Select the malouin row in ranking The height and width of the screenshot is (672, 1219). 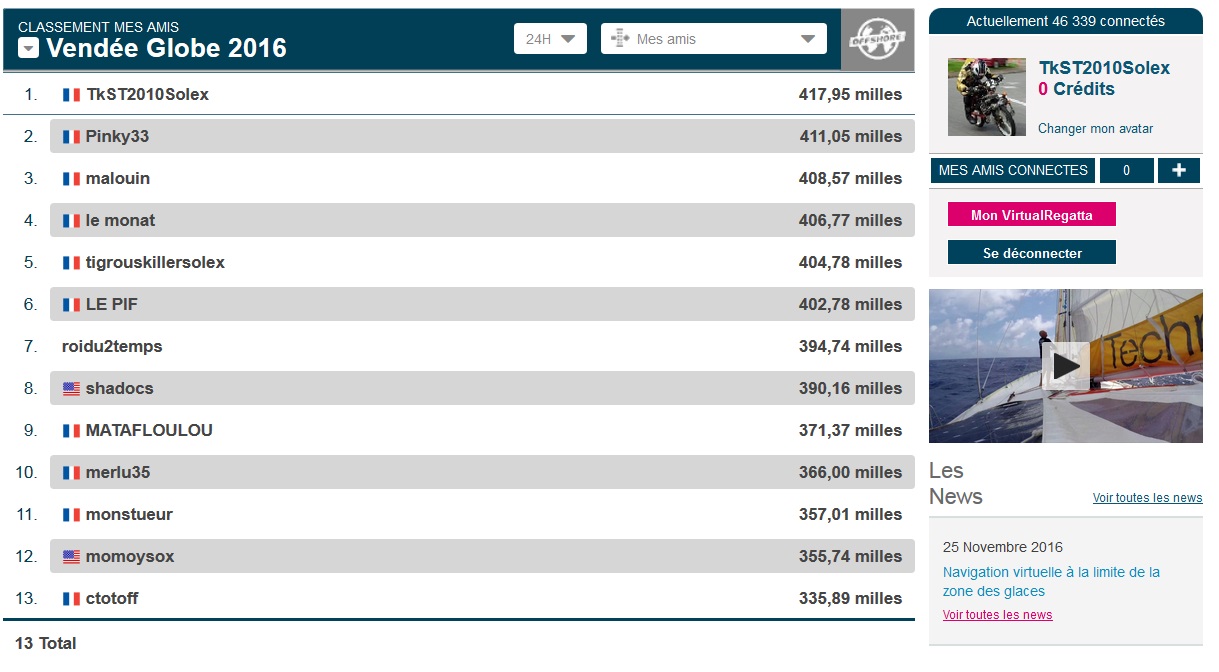pos(480,178)
